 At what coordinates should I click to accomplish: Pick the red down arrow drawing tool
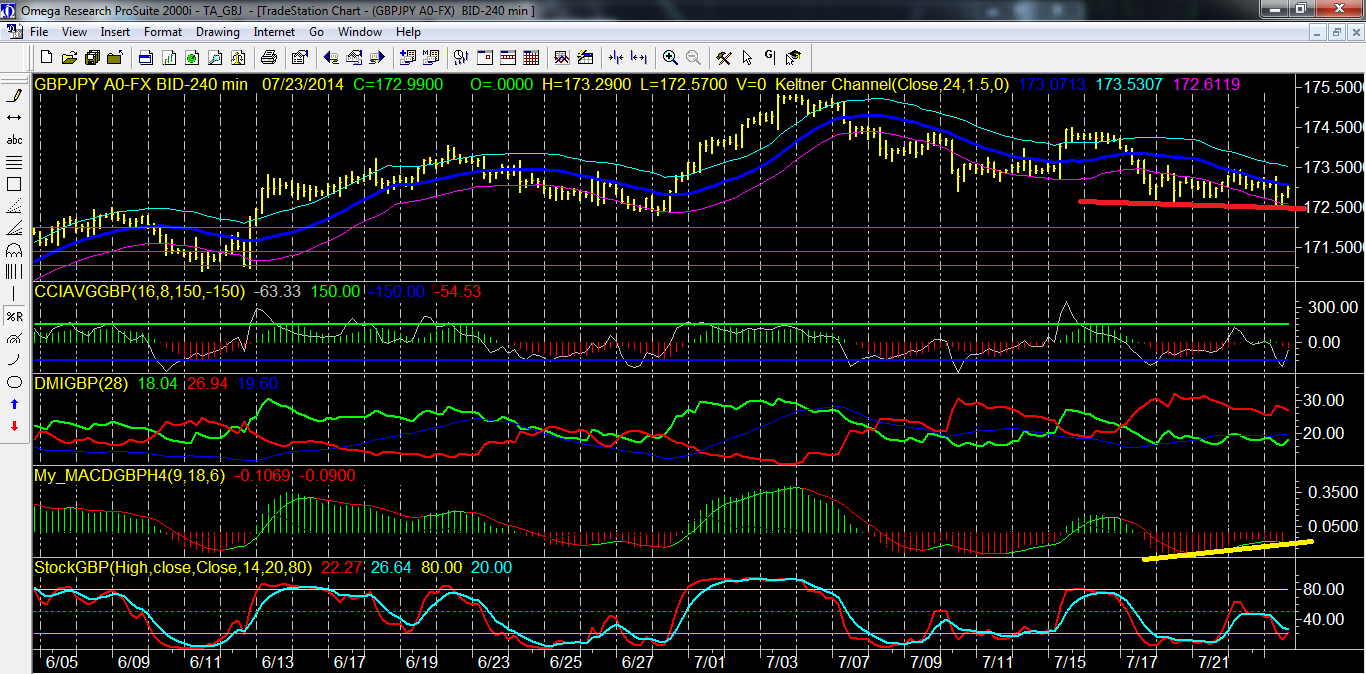14,426
